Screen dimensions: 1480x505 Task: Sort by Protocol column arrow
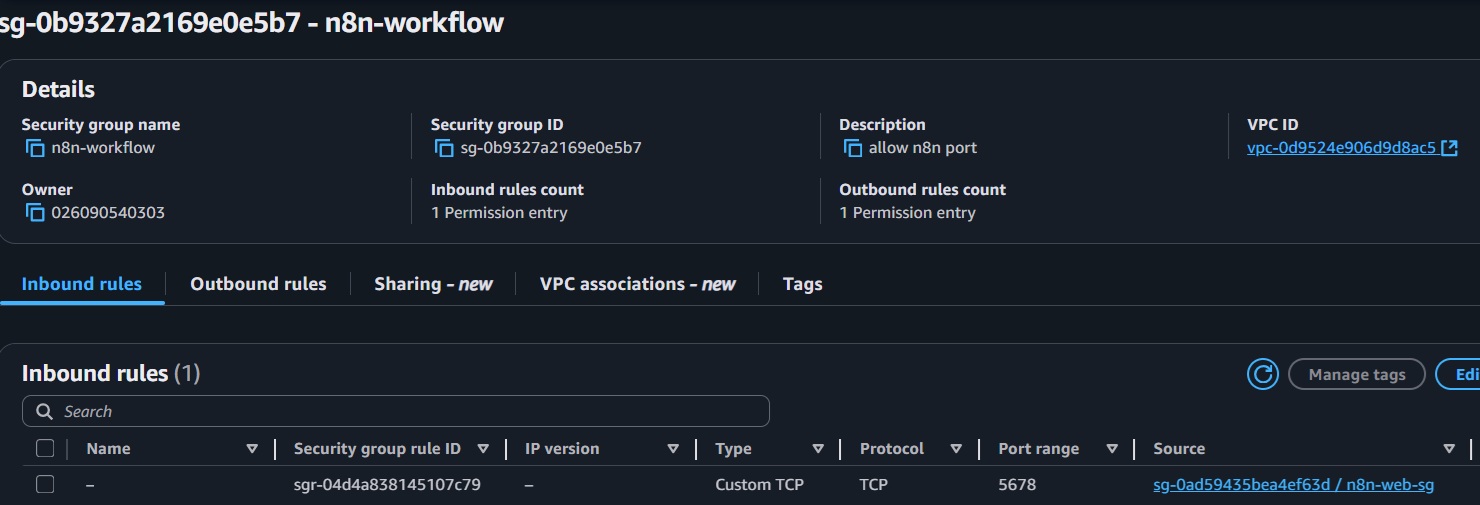(956, 449)
